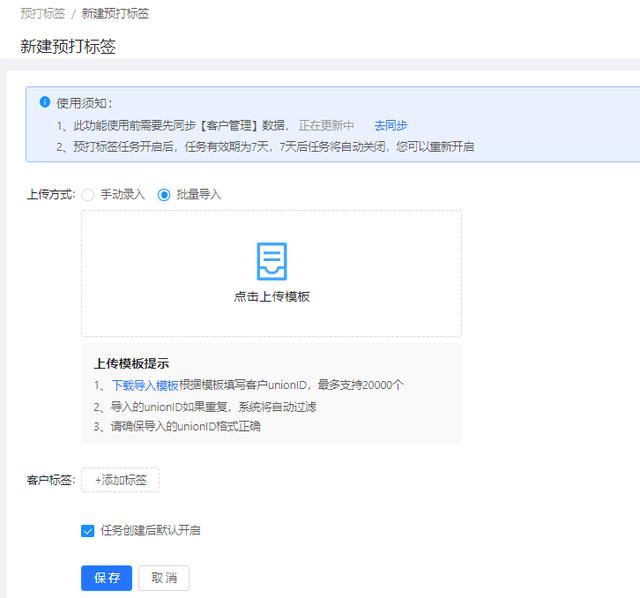This screenshot has height=598, width=640.
Task: Click the 使用须知 heading text
Action: 84,103
